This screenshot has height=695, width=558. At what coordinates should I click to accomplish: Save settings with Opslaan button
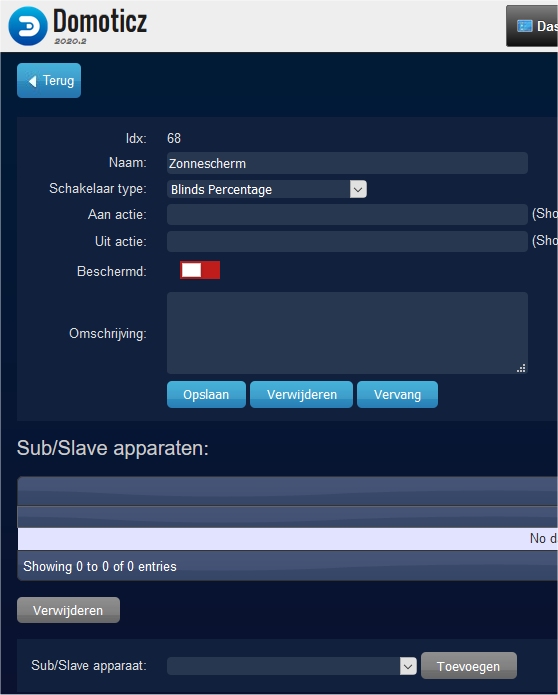click(x=206, y=394)
